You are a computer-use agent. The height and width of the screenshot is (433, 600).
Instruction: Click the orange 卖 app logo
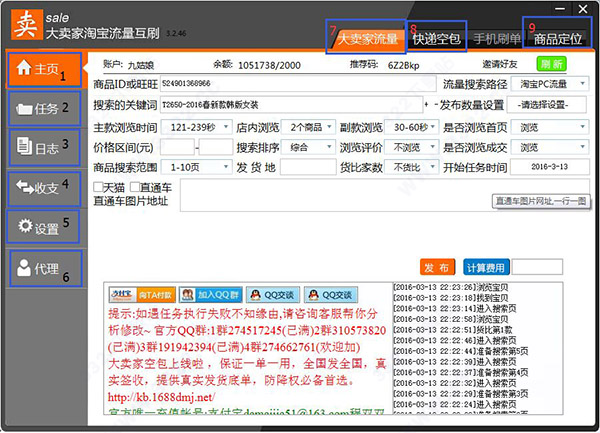(x=27, y=24)
